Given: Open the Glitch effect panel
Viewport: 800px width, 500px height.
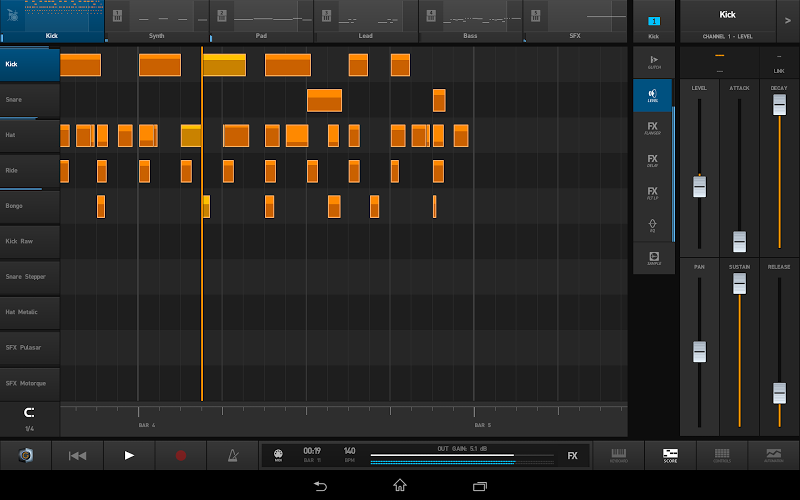Looking at the screenshot, I should point(654,62).
